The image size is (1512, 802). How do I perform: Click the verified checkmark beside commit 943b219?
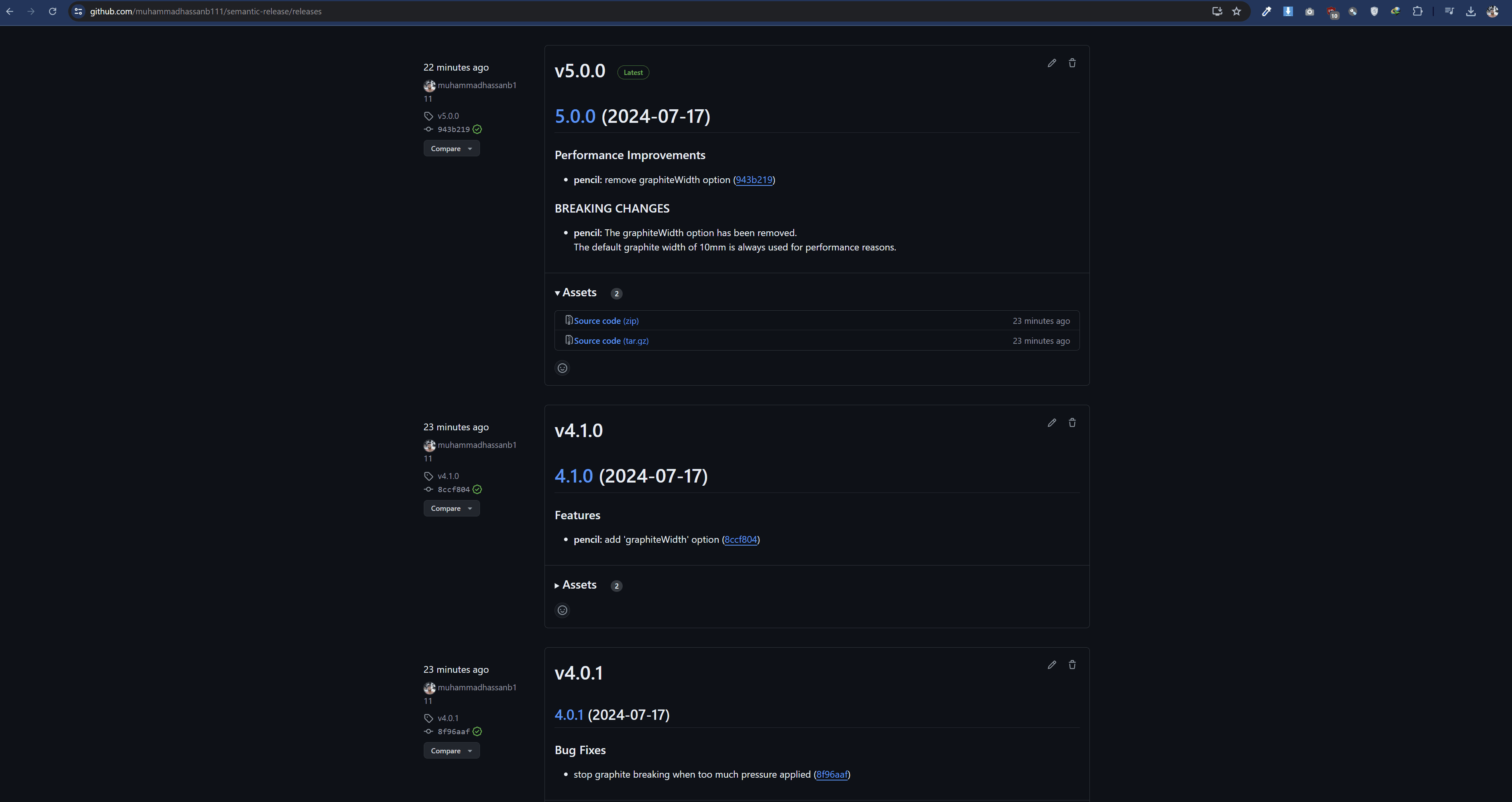coord(477,129)
